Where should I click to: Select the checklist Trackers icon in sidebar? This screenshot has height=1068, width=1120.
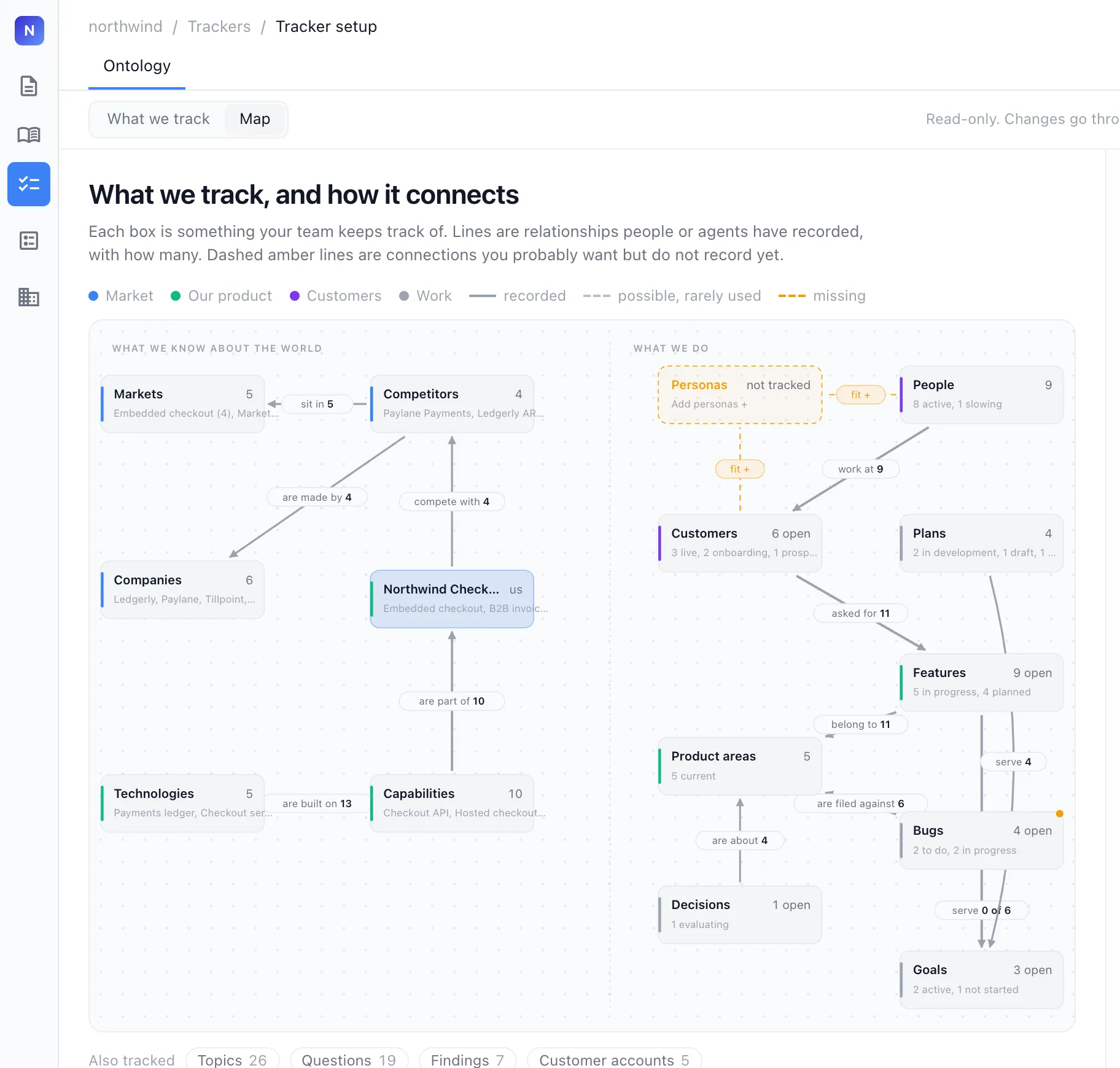click(29, 184)
